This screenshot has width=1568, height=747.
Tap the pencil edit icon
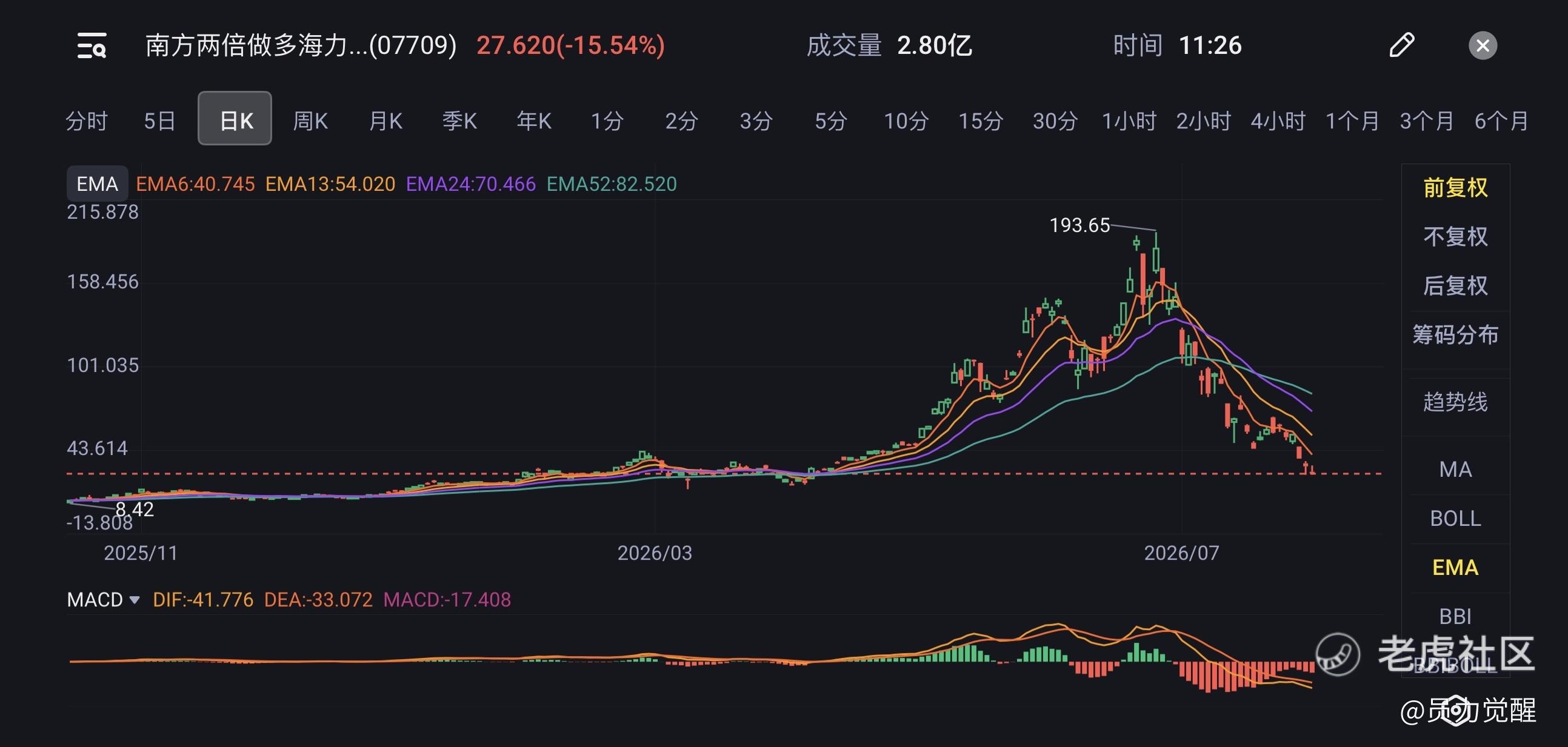tap(1402, 45)
